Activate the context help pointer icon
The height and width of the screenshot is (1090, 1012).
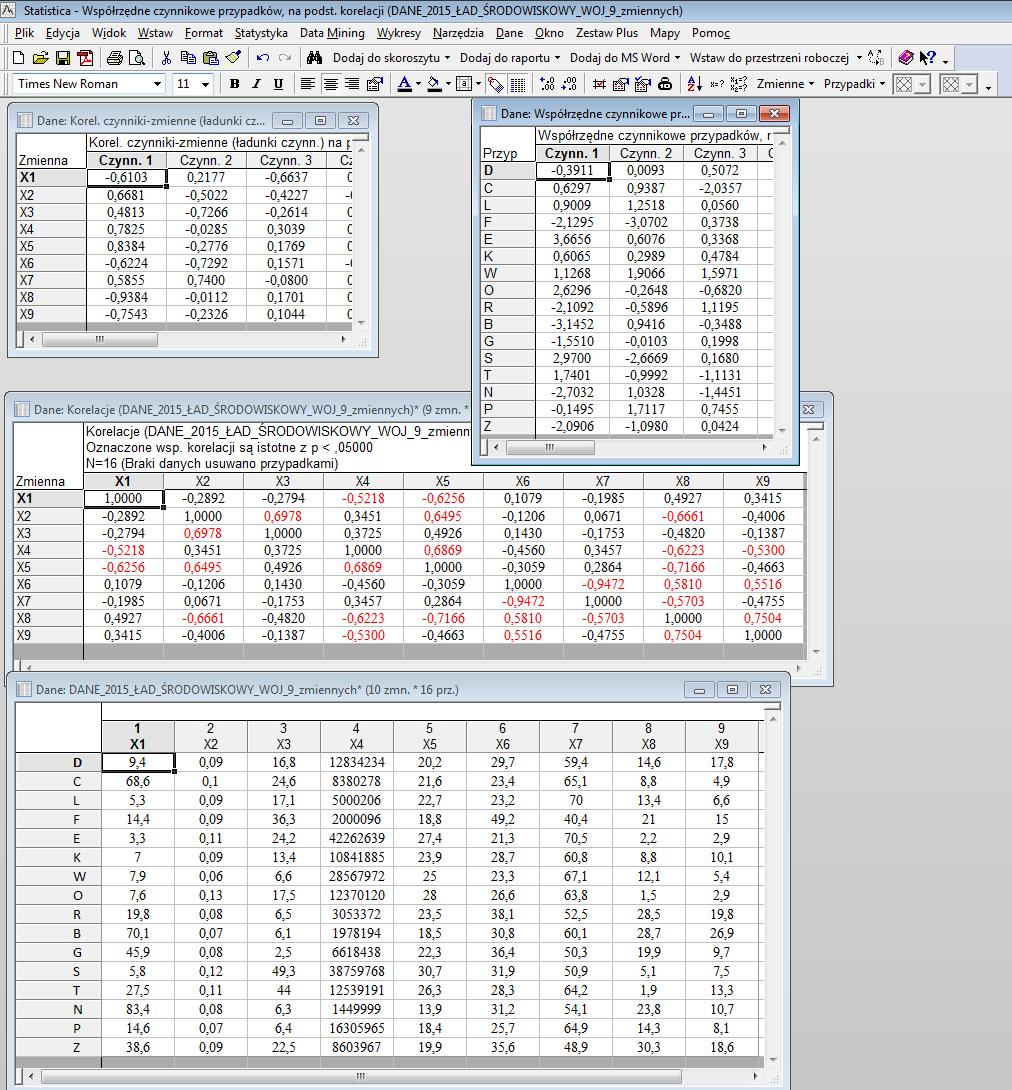927,58
